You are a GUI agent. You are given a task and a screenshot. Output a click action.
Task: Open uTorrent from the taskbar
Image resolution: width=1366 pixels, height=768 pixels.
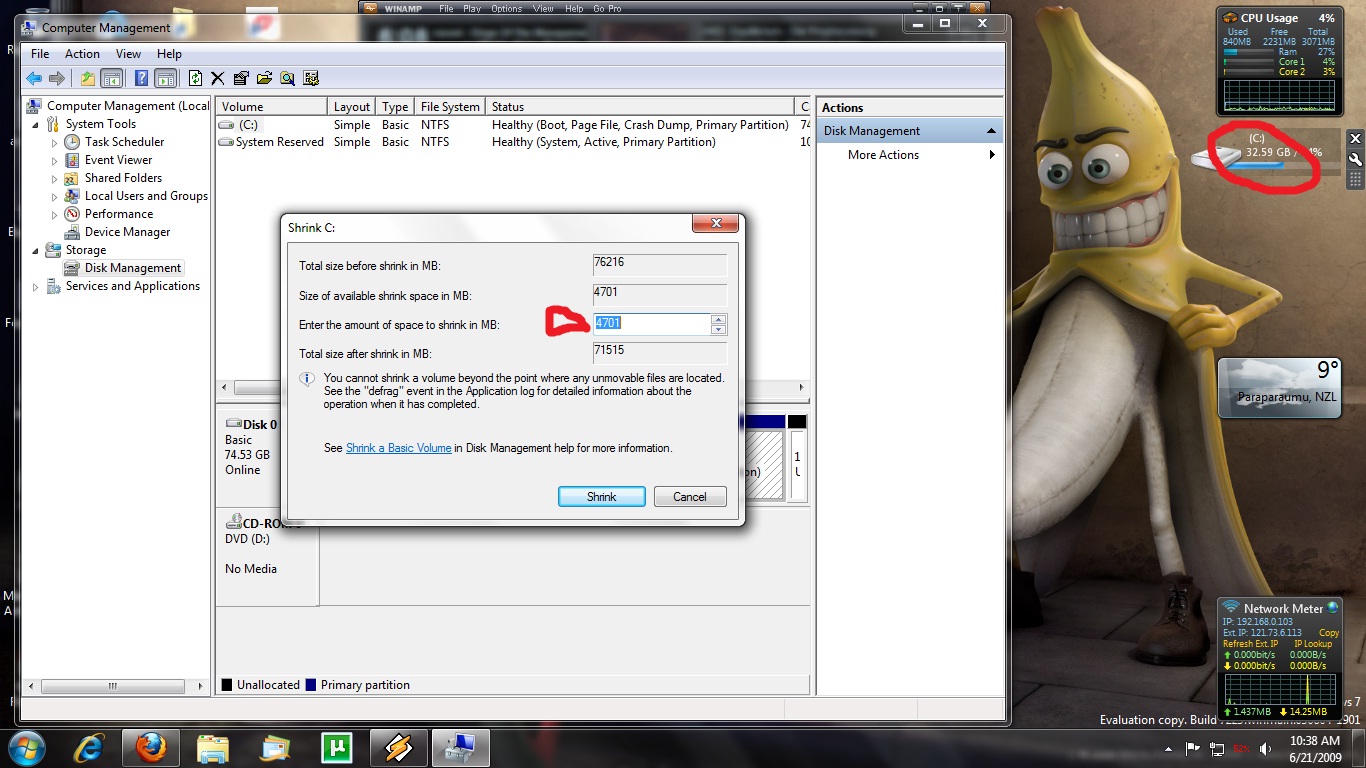click(337, 748)
